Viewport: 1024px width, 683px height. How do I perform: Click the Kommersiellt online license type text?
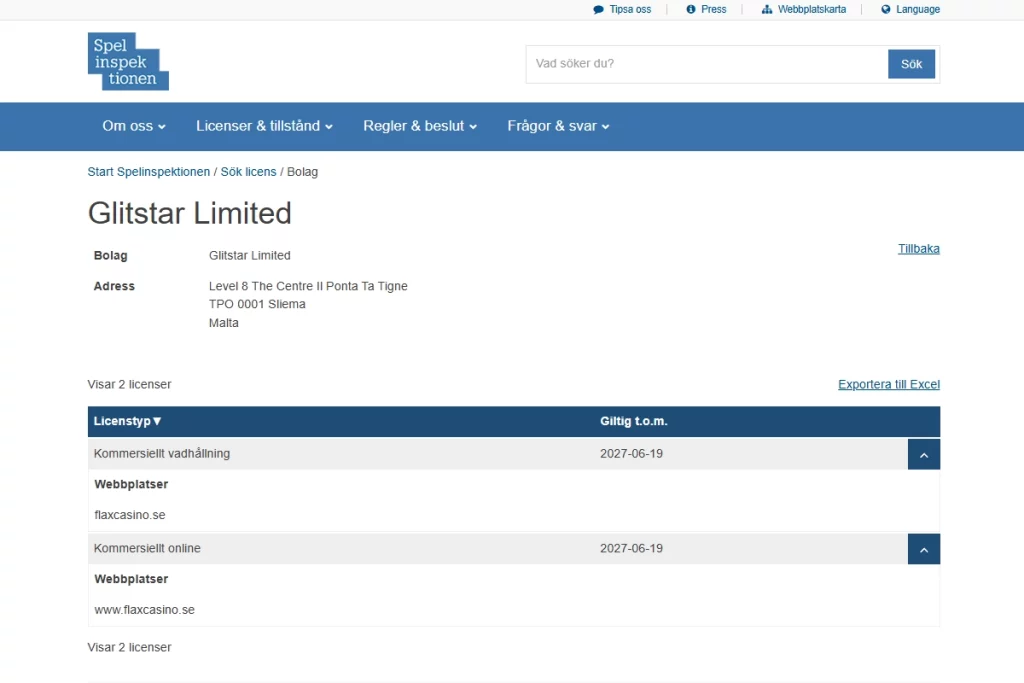pos(147,548)
